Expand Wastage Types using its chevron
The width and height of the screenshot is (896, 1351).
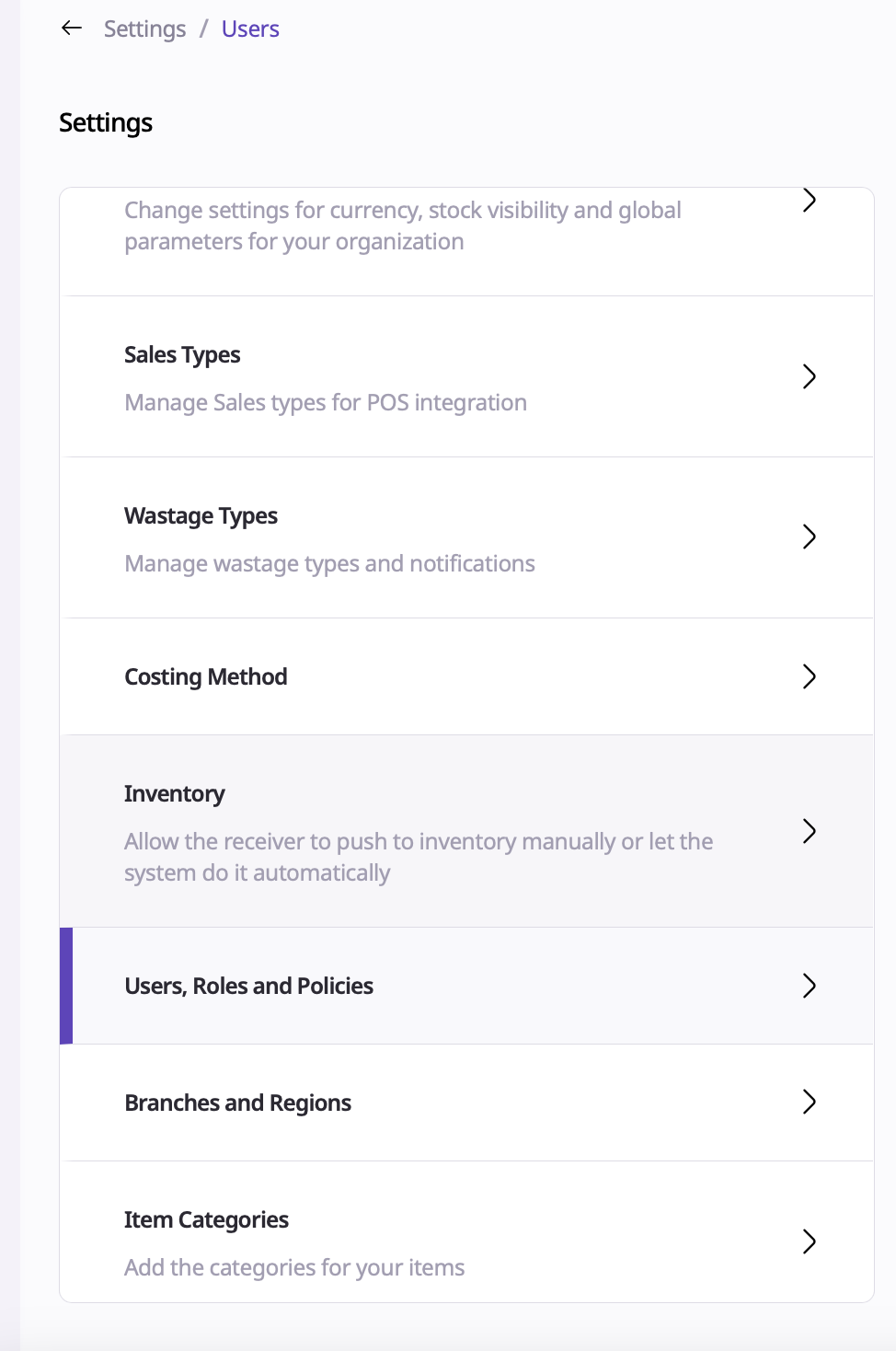[810, 537]
